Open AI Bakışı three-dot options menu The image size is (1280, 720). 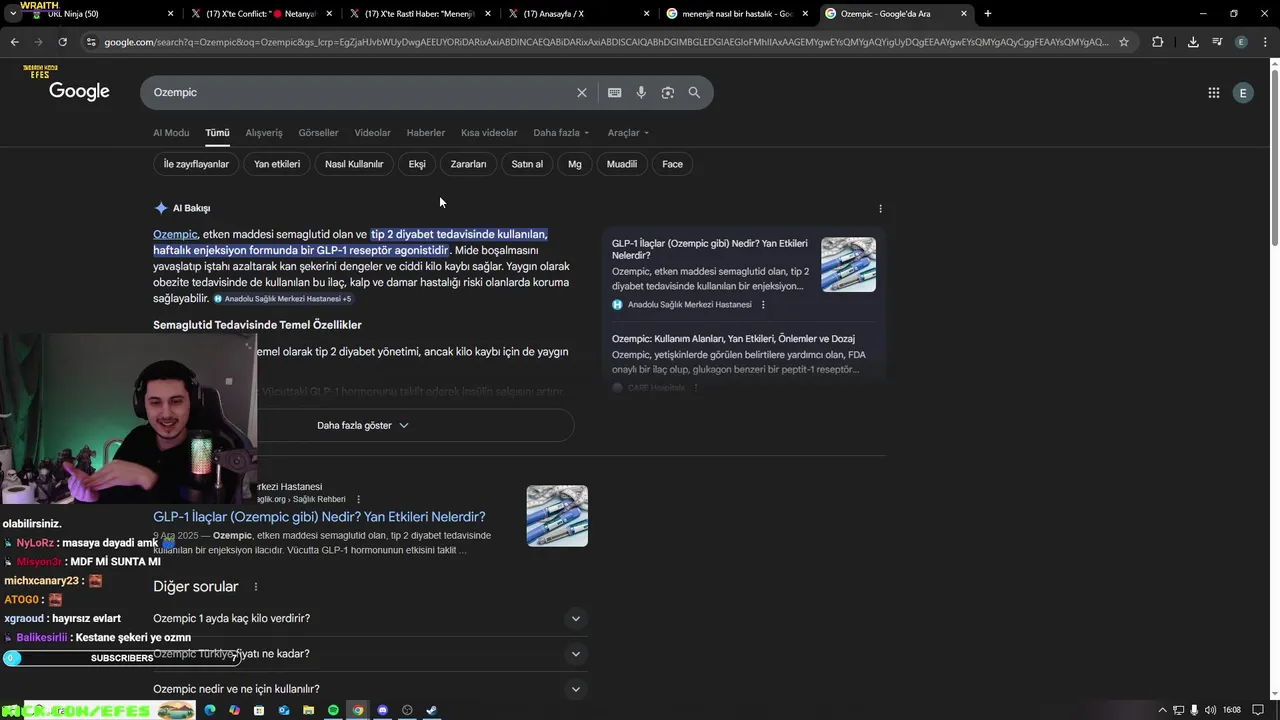coord(880,209)
